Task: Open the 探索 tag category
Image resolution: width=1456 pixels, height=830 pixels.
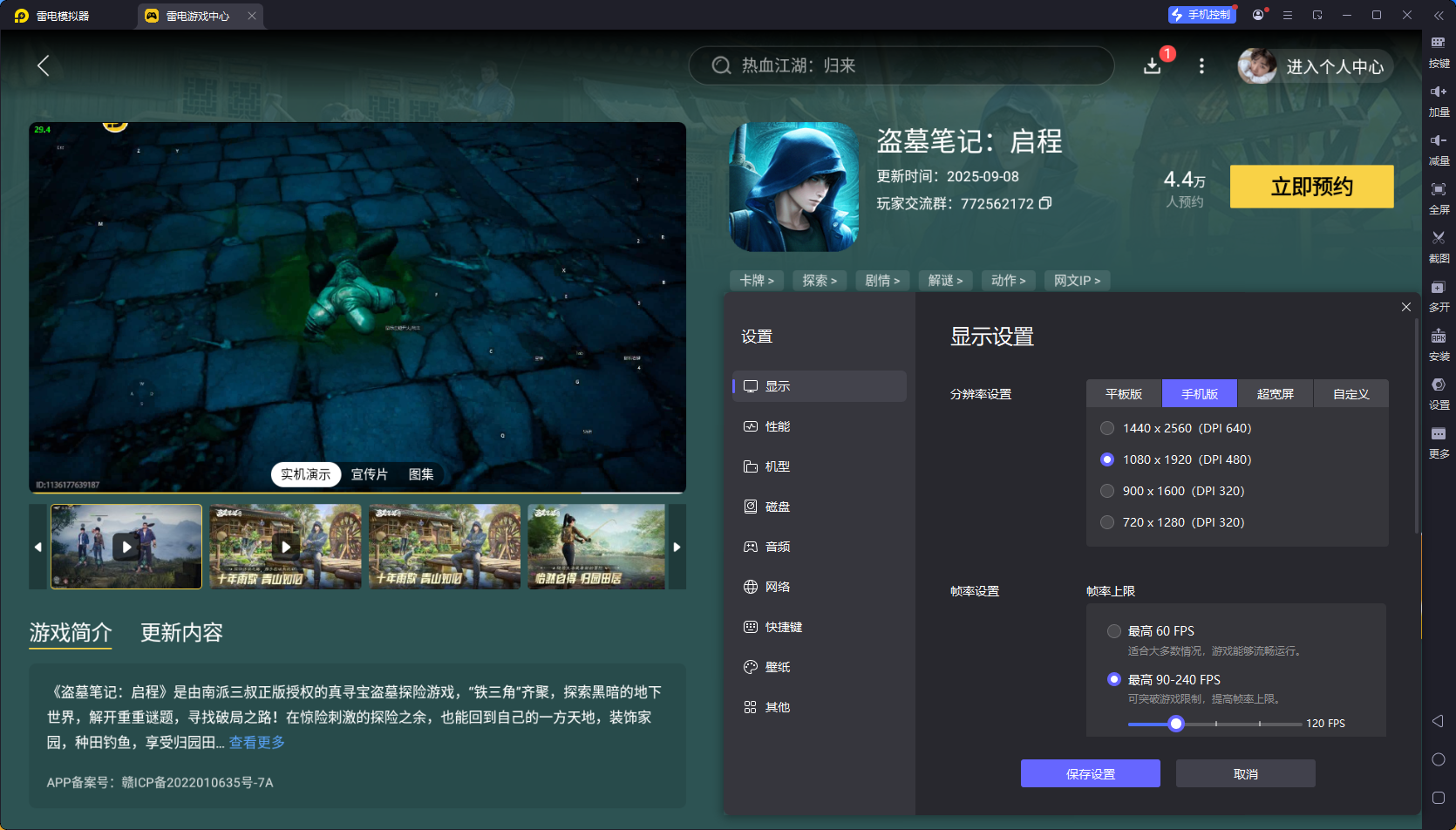Action: tap(820, 280)
